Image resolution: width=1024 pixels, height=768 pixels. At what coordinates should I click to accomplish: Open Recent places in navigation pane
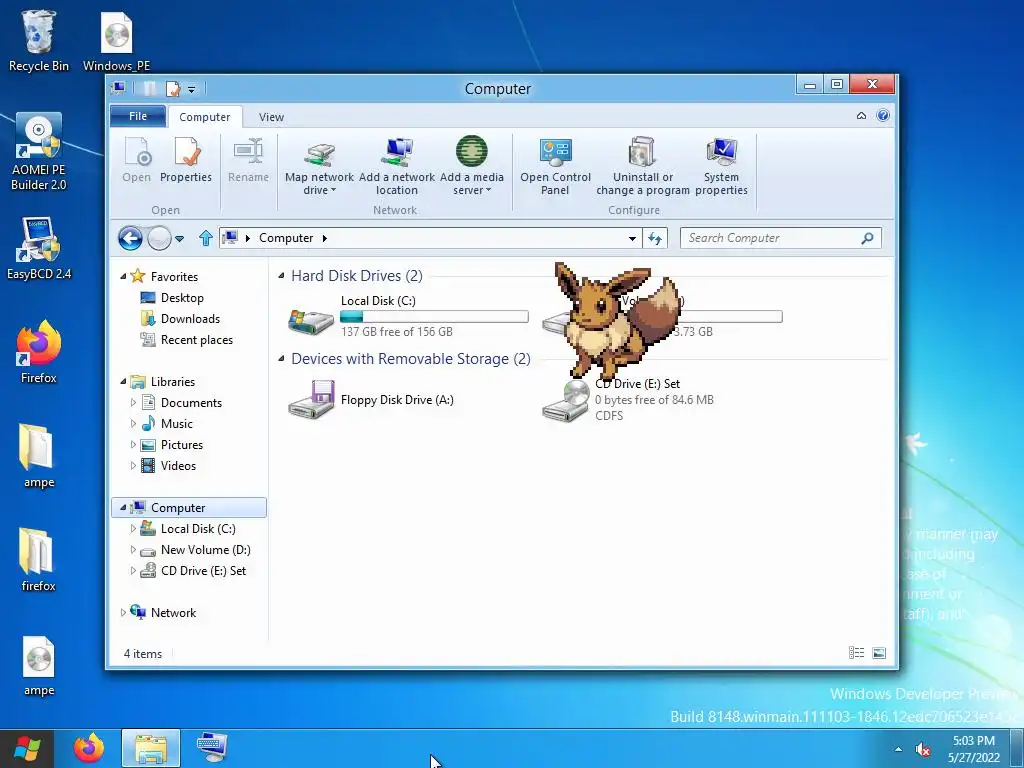coord(197,340)
